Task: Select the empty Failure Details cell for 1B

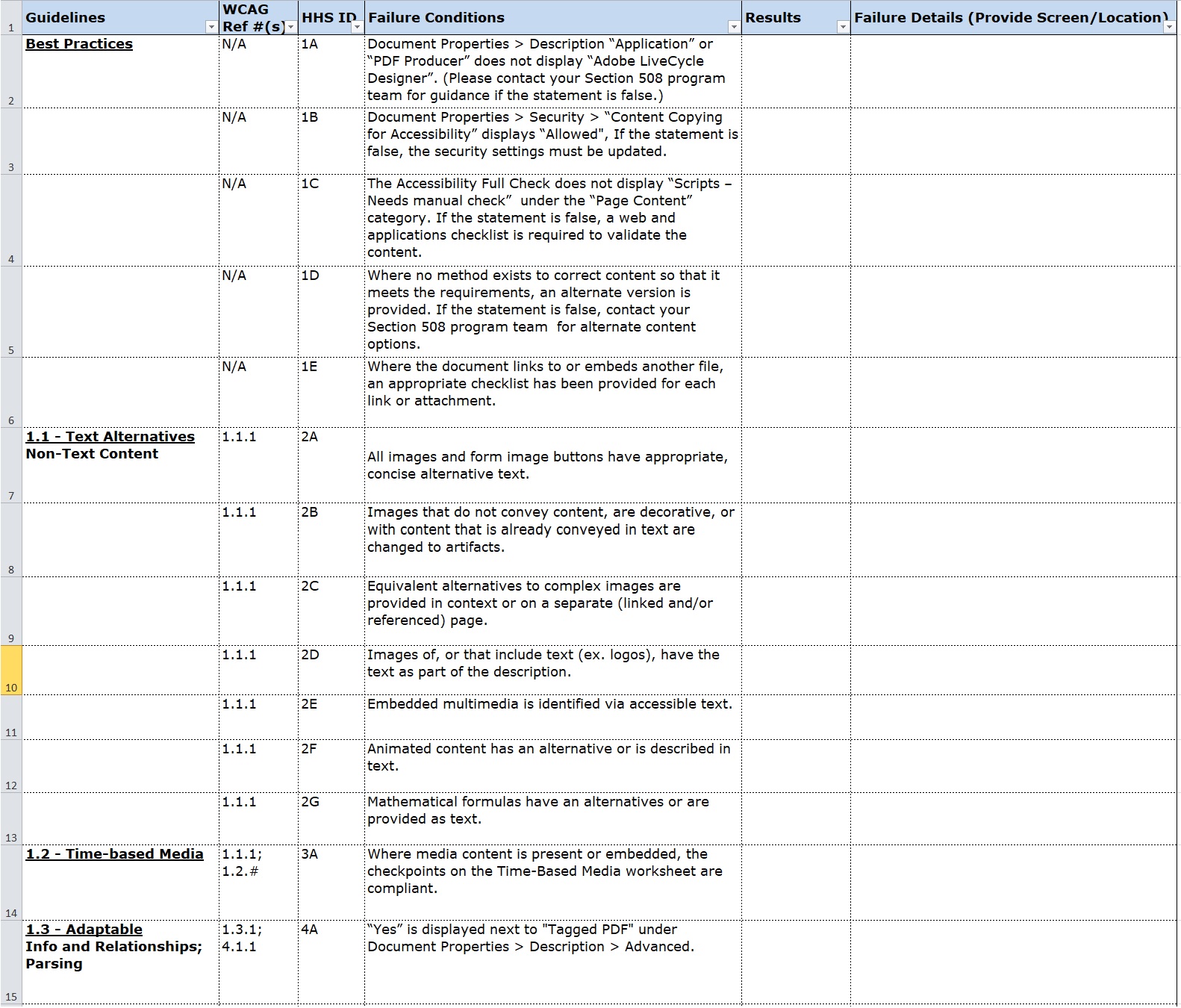Action: (x=1014, y=141)
